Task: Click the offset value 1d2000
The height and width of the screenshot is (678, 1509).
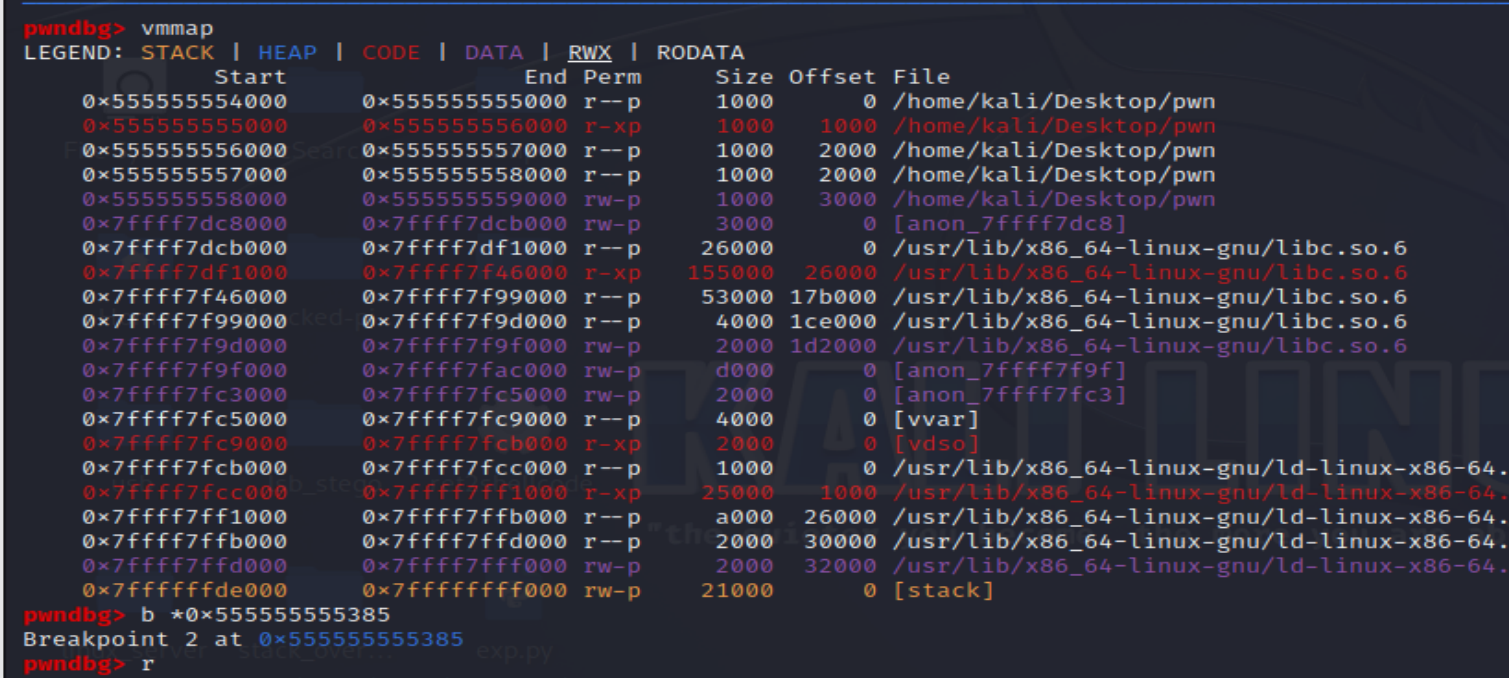Action: [832, 346]
